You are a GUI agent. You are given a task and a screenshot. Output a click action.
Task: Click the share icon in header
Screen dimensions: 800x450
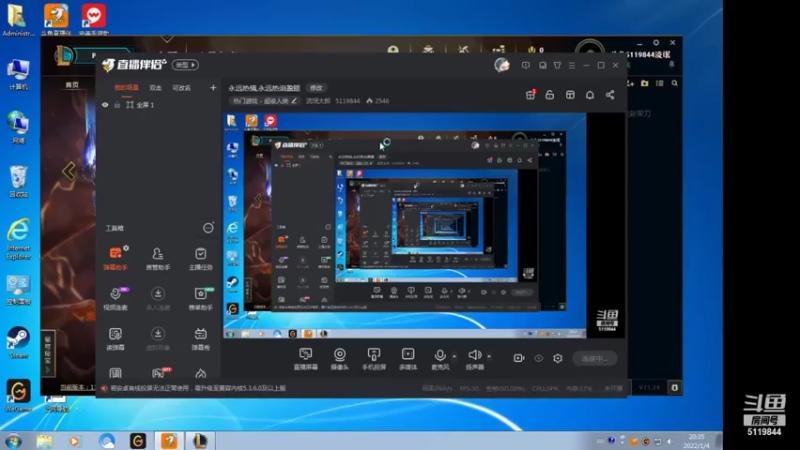610,95
